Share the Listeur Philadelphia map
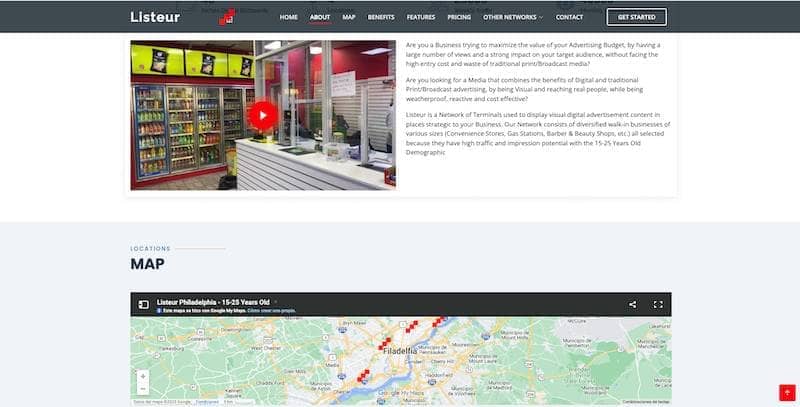Screen dimensions: 800x407 632,304
